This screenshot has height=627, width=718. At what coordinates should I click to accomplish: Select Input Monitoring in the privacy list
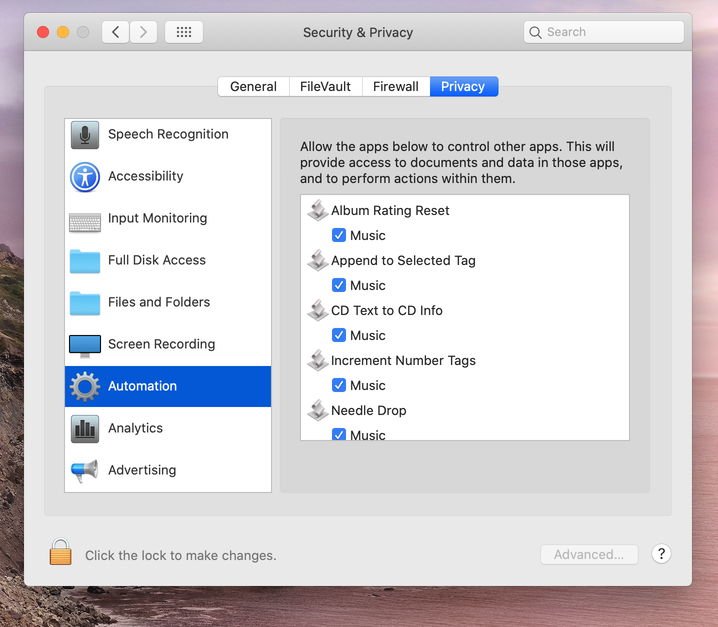point(168,219)
